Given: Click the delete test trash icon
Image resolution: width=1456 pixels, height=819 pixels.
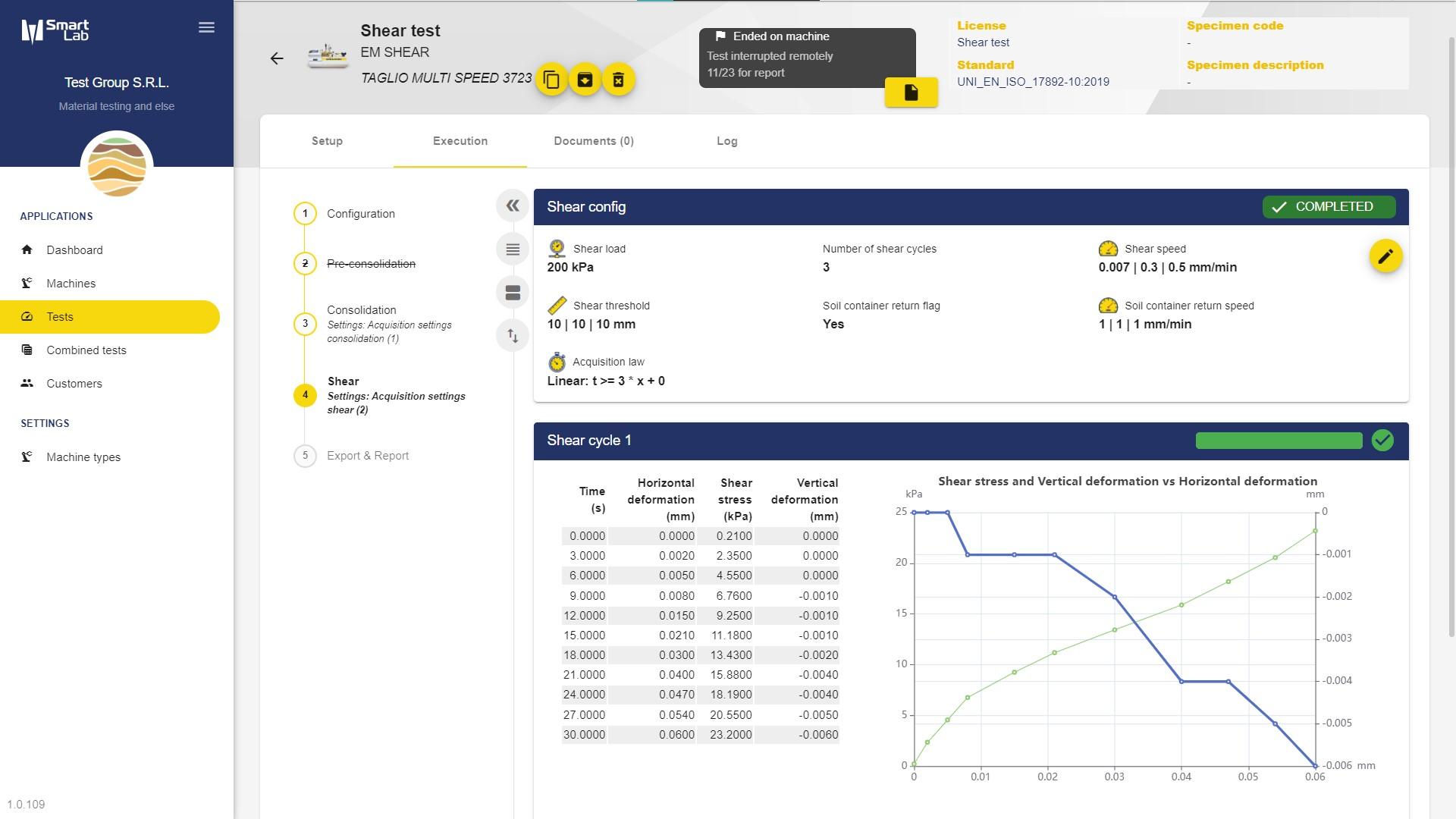Looking at the screenshot, I should [619, 80].
